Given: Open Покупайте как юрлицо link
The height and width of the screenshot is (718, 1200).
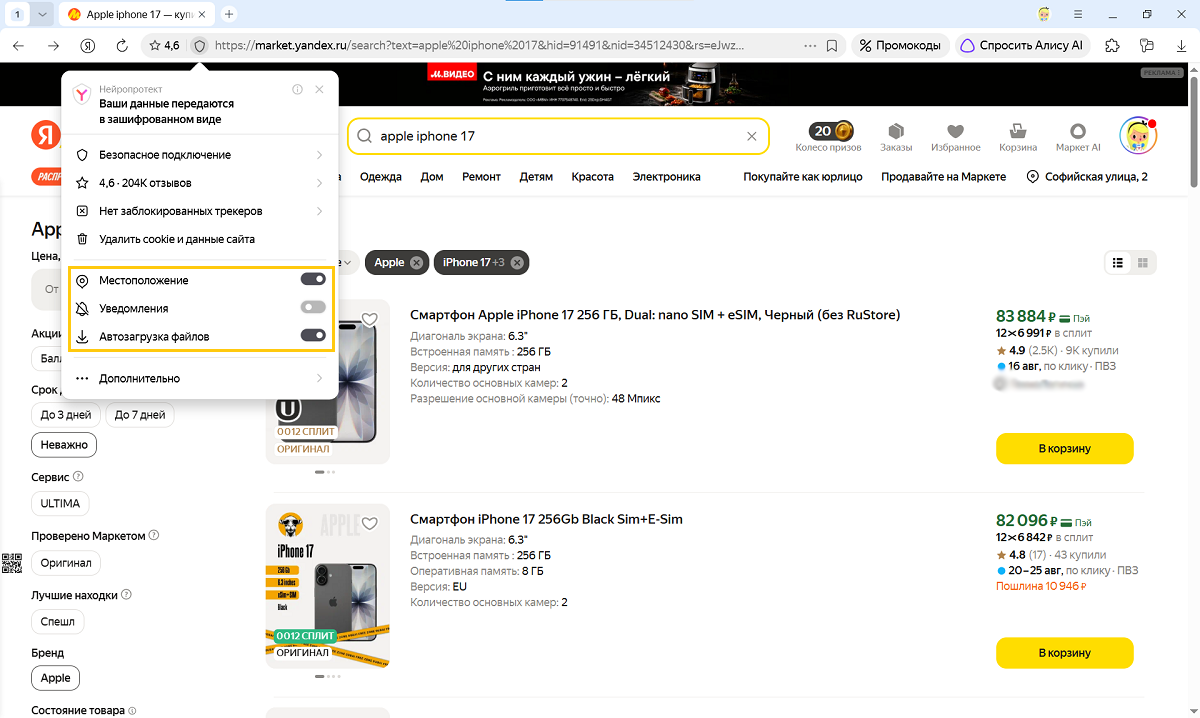Looking at the screenshot, I should pos(802,176).
